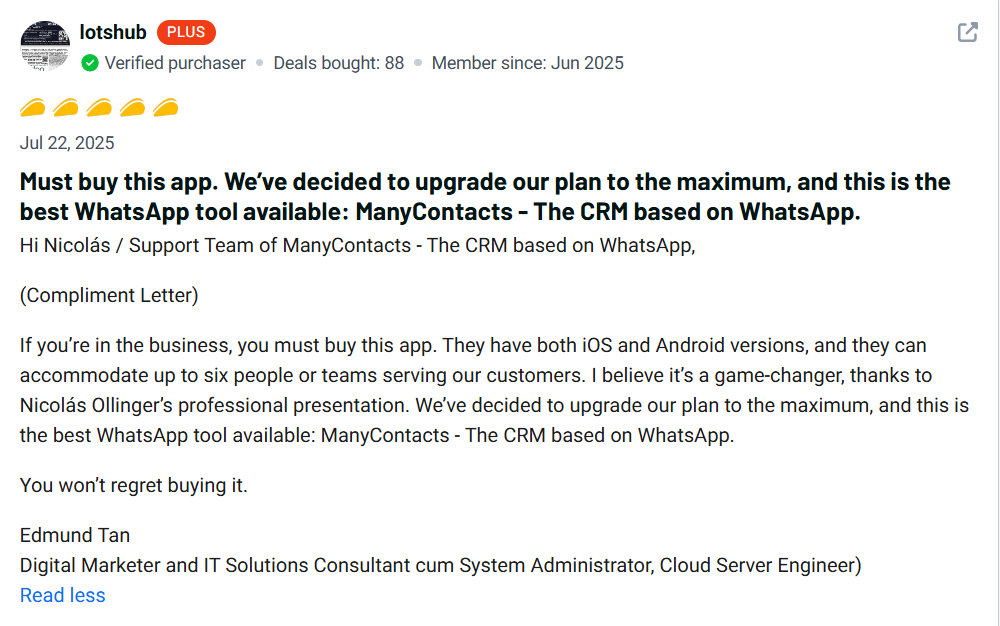The width and height of the screenshot is (1000, 626).
Task: Open the review in a new window icon
Action: click(967, 32)
